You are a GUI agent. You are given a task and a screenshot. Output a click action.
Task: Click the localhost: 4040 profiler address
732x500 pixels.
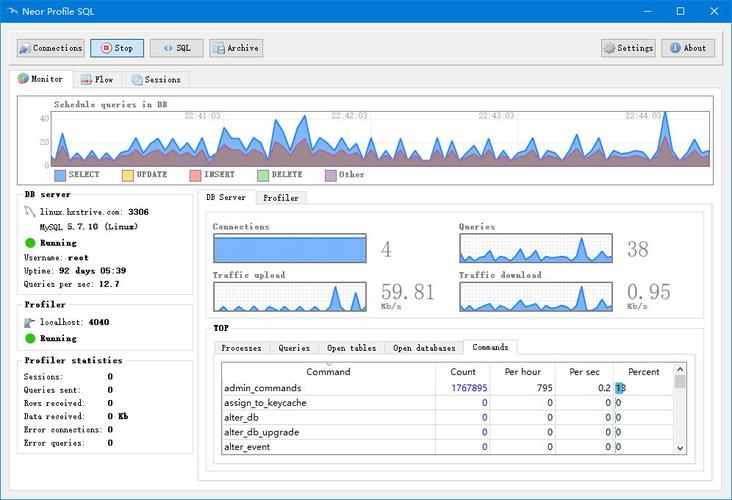[x=75, y=322]
